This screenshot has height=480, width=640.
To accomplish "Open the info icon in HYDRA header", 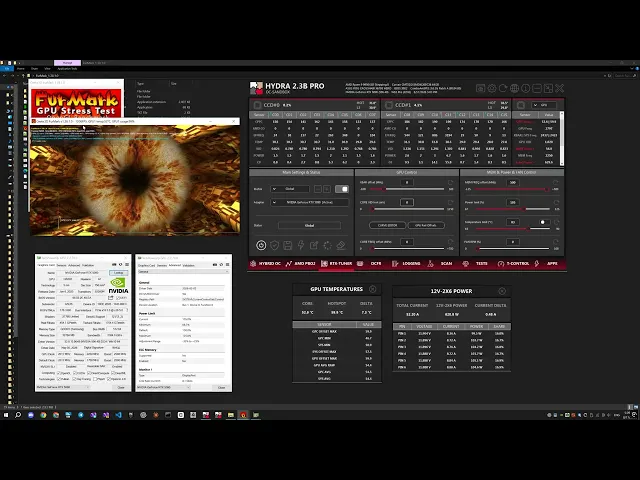I will click(x=526, y=88).
